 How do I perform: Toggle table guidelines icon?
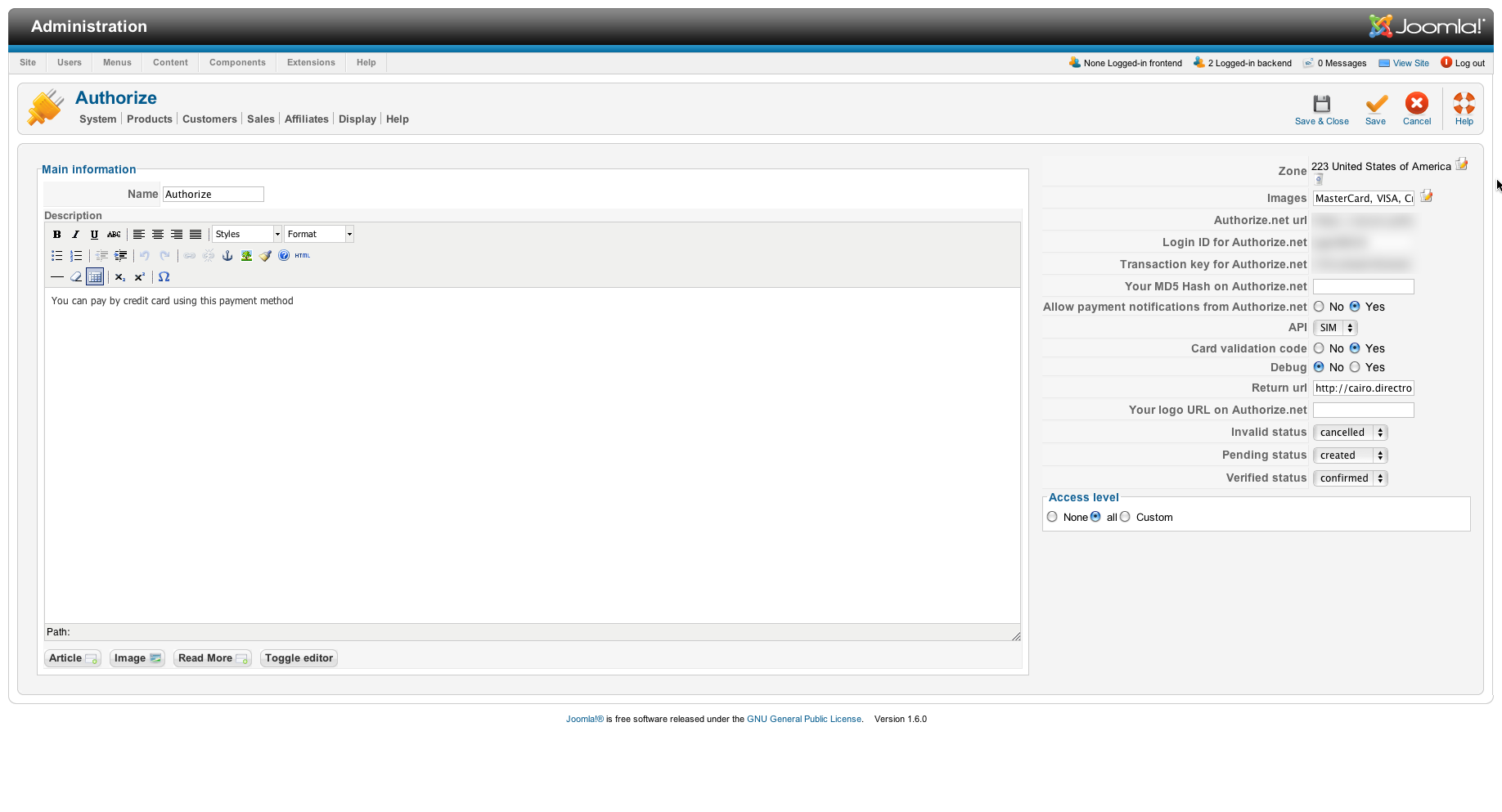[95, 277]
